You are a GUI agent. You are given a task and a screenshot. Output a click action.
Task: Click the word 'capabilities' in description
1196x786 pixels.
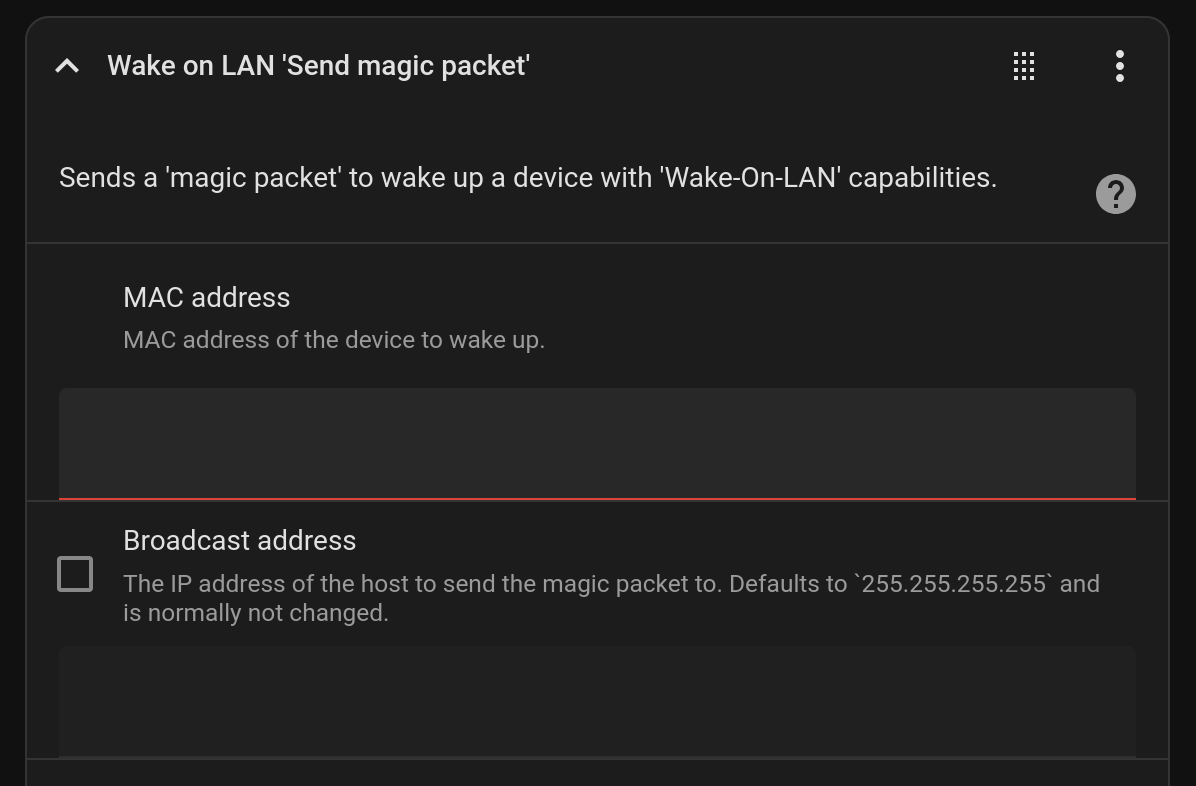pos(922,178)
